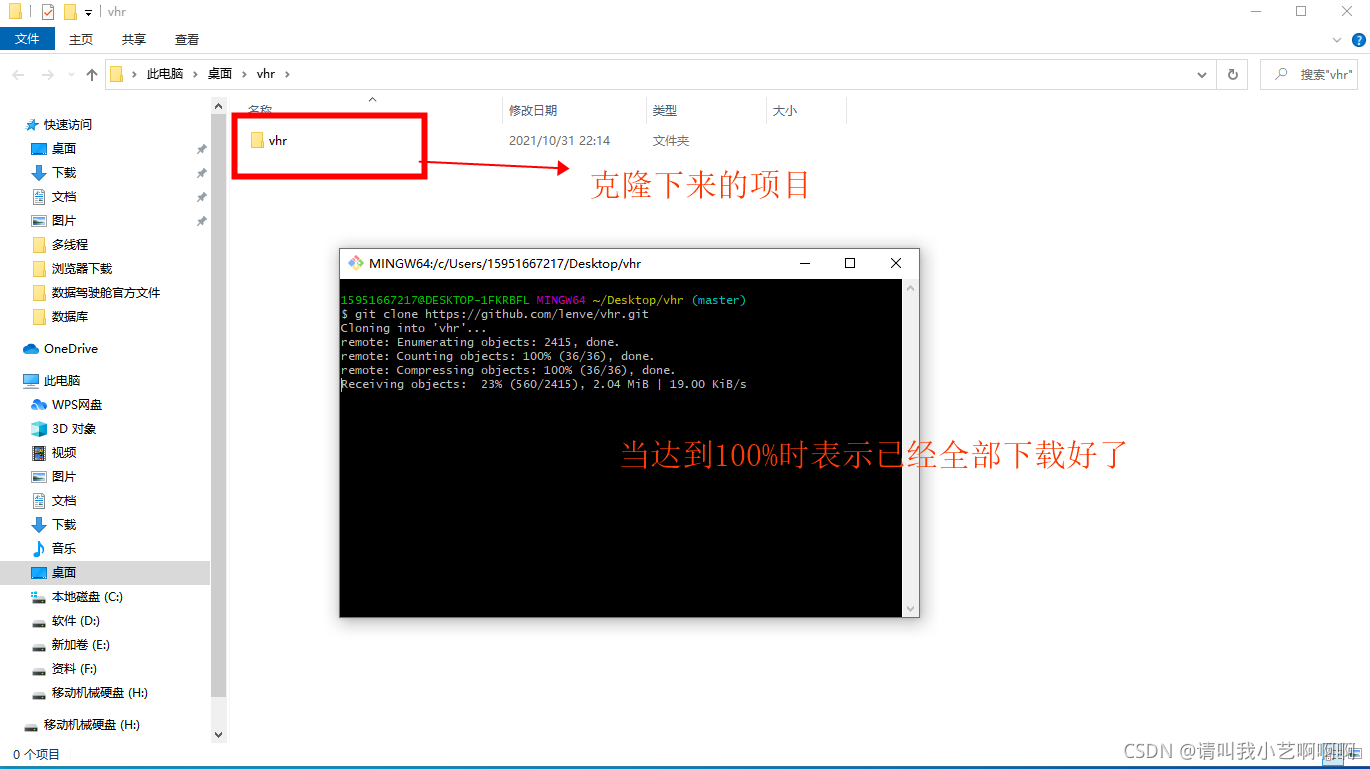
Task: Maximize the MINGW64 Git Bash window
Action: [850, 263]
